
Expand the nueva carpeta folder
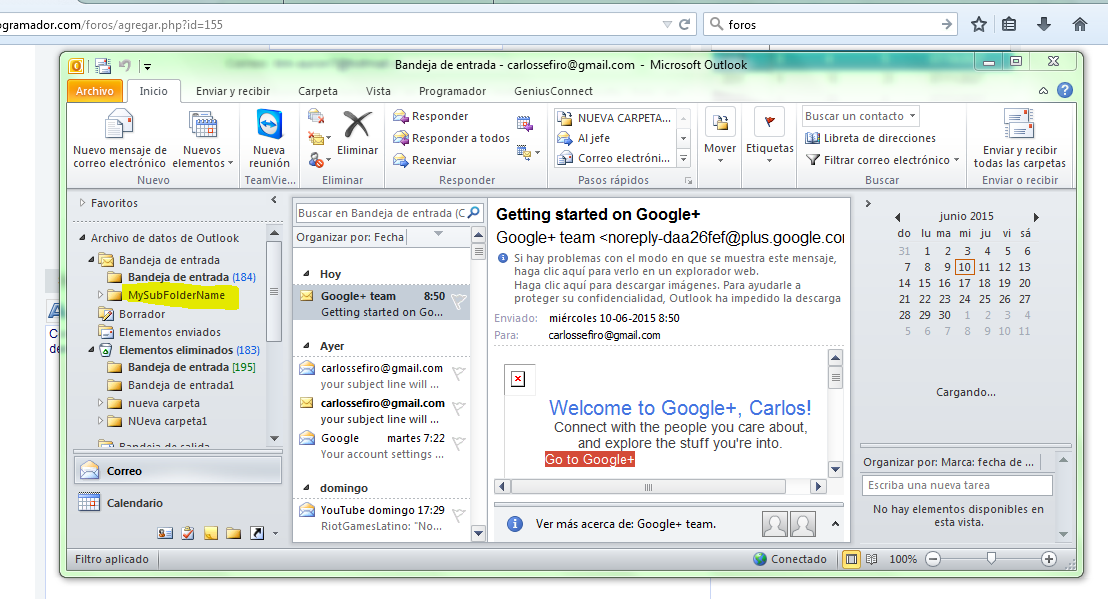pos(100,403)
